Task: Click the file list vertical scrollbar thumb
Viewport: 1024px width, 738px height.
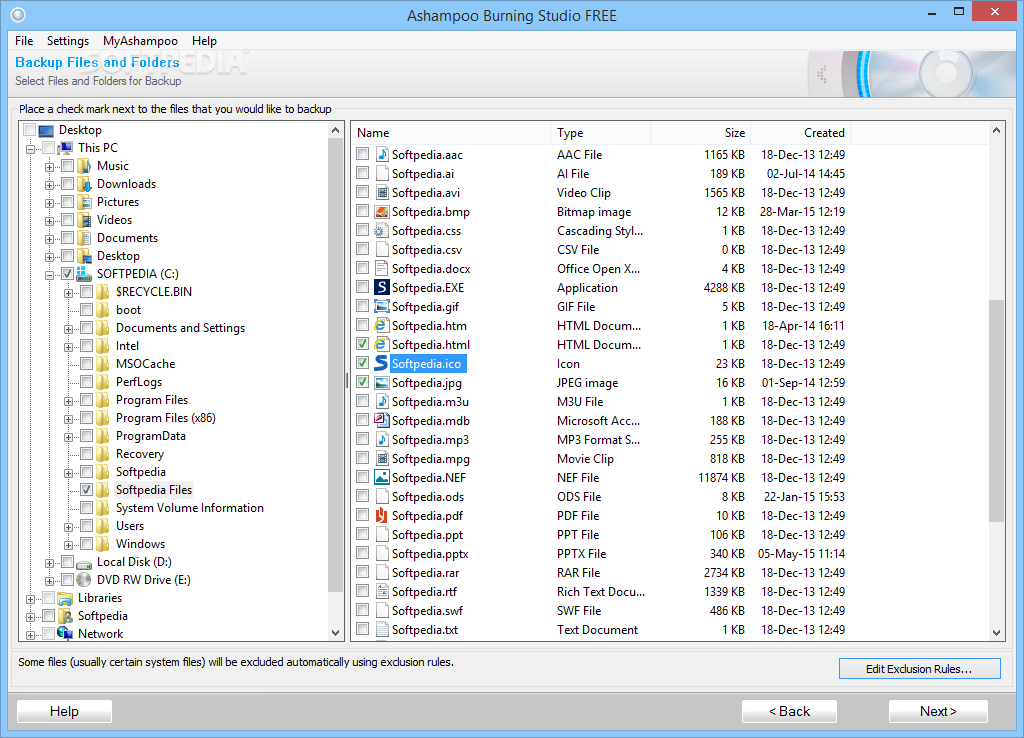Action: 996,410
